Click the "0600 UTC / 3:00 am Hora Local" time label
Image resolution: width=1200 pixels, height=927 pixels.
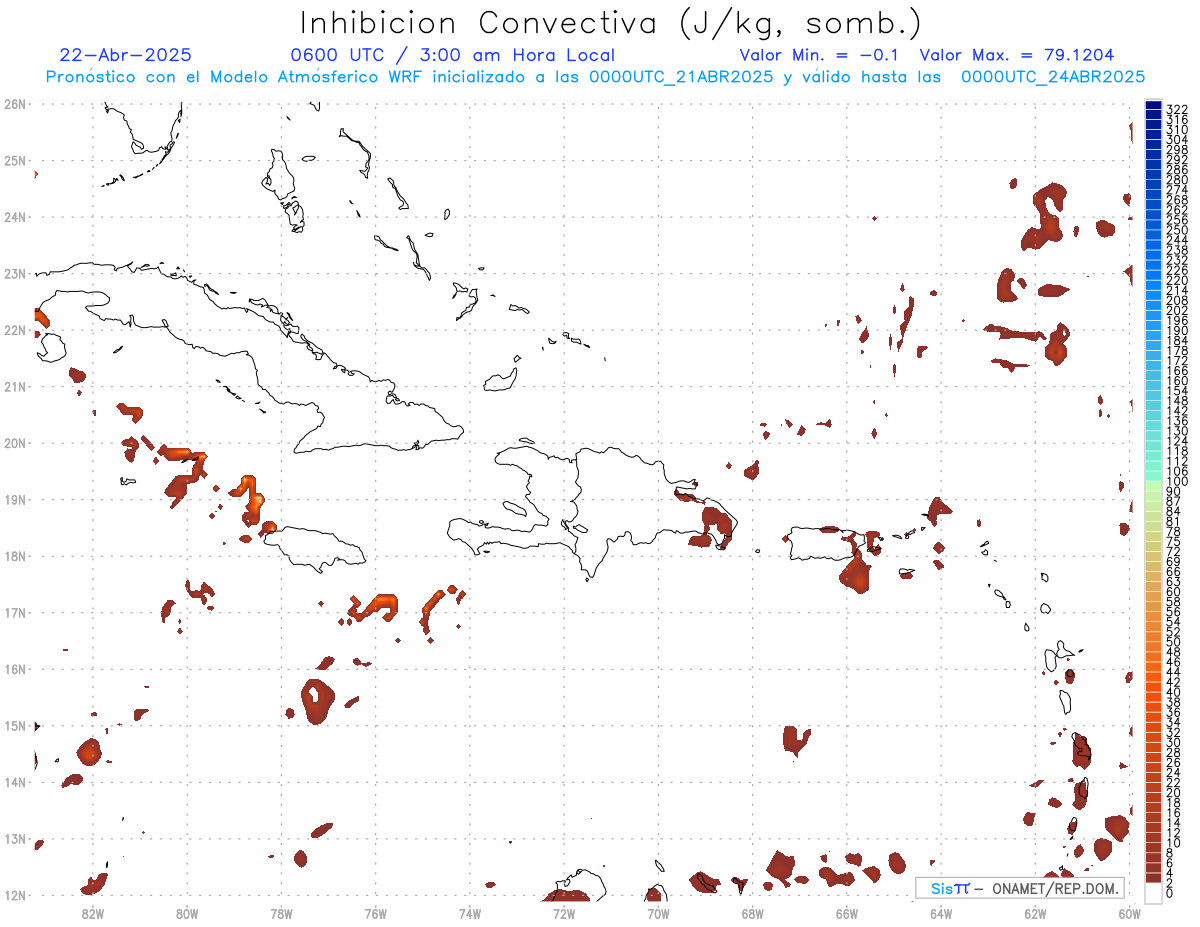tap(453, 55)
